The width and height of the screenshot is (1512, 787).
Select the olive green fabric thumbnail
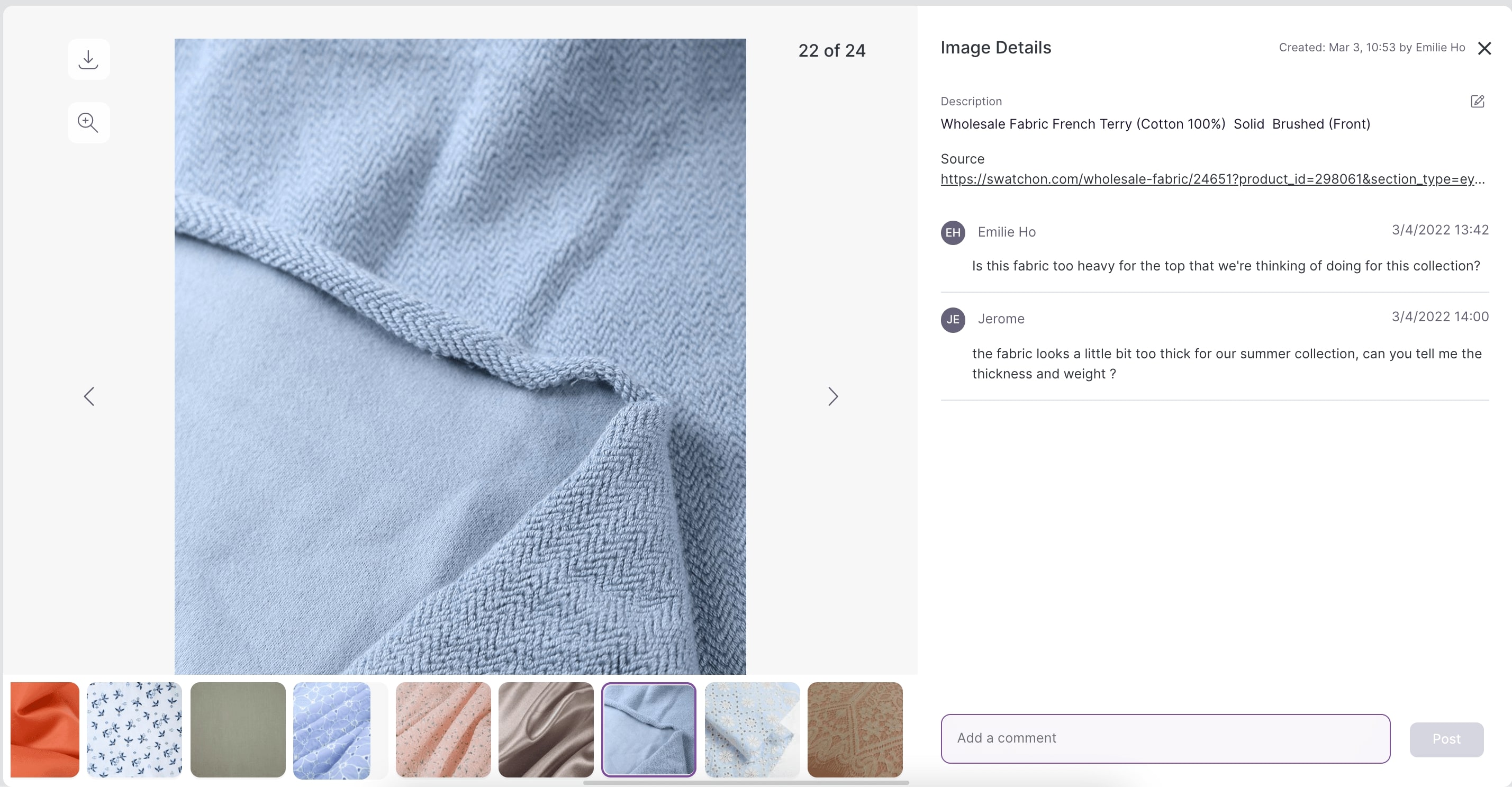[x=238, y=729]
